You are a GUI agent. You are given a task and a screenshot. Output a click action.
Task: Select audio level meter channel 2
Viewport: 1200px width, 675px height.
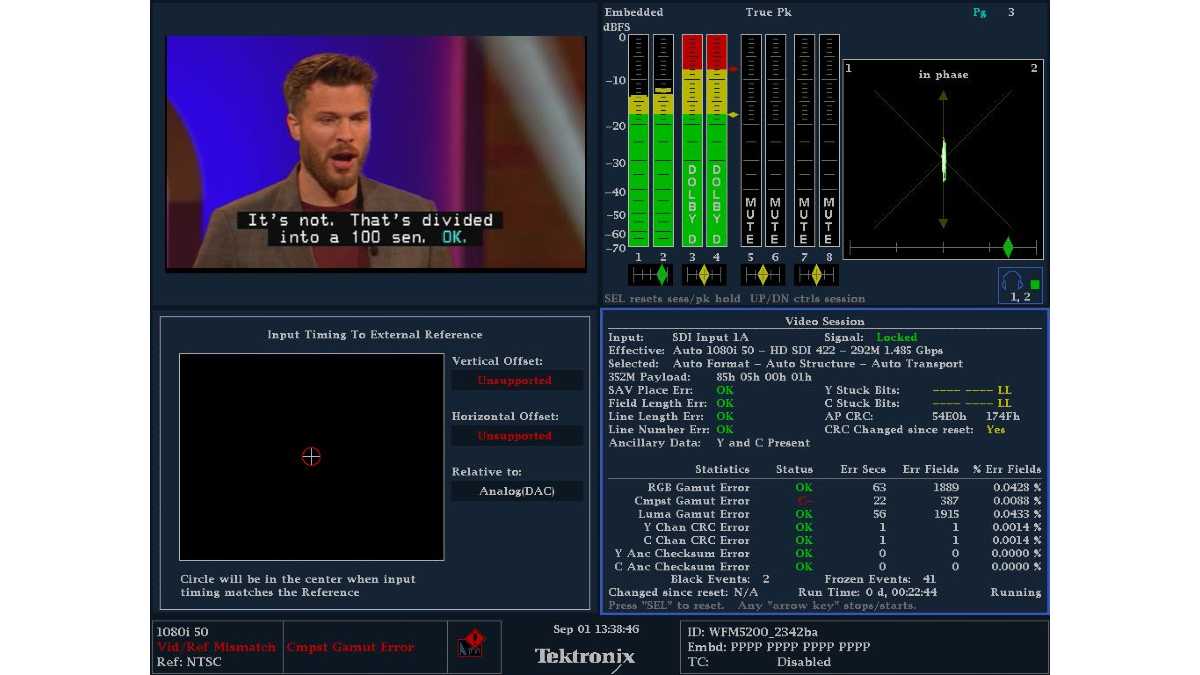click(x=663, y=141)
